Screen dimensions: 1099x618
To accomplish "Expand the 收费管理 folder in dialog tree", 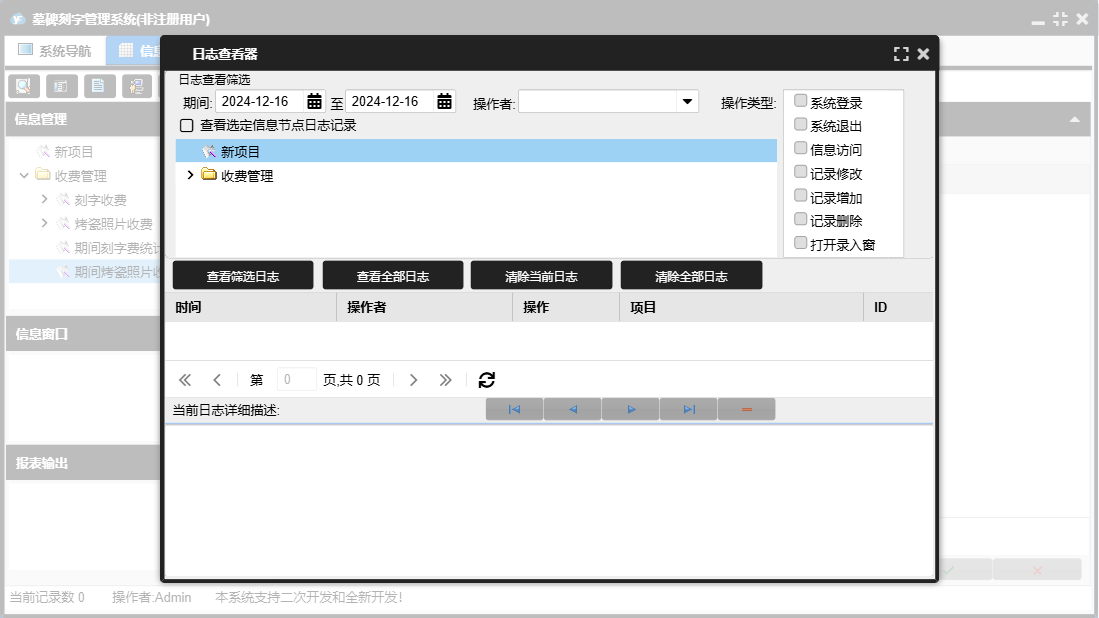I will point(191,175).
